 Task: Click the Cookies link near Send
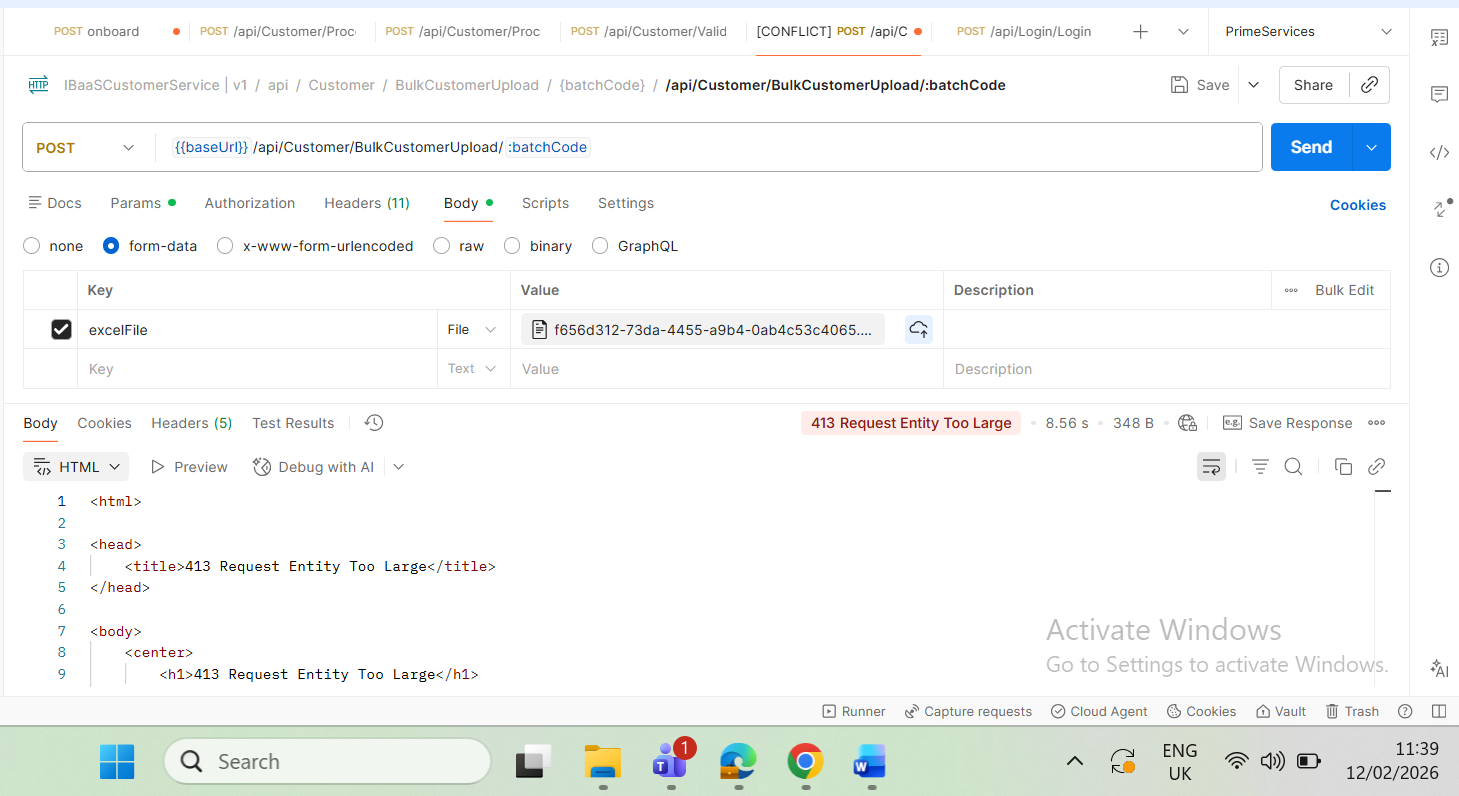(x=1357, y=205)
